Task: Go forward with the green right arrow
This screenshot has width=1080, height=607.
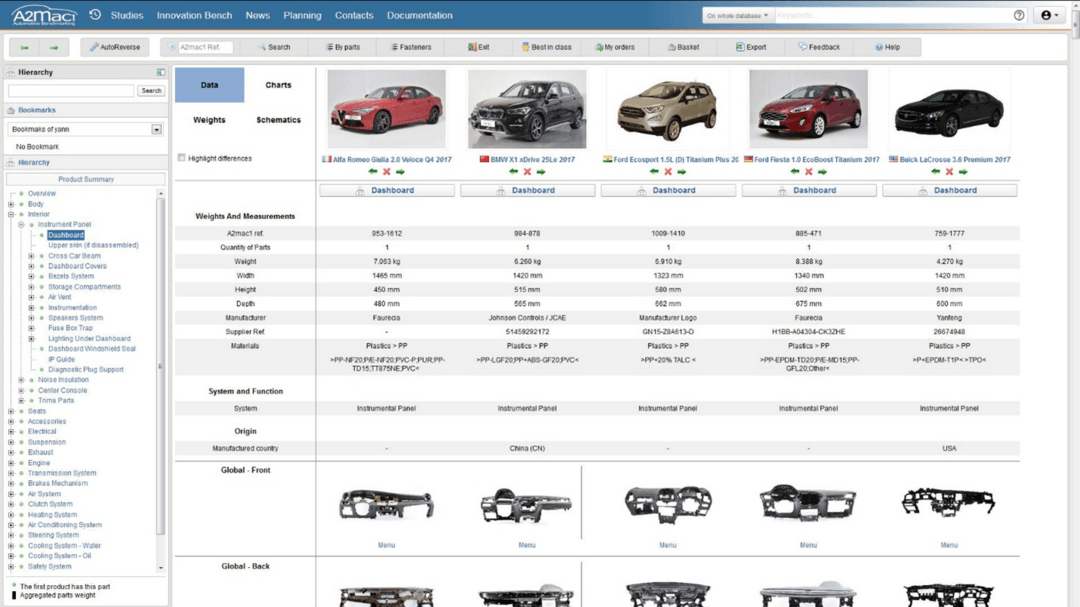Action: [x=54, y=48]
